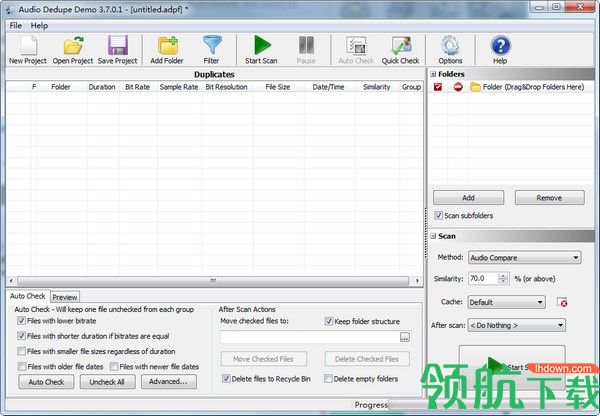The image size is (600, 416).
Task: Click the red remove icon in Folders header
Action: (x=458, y=87)
